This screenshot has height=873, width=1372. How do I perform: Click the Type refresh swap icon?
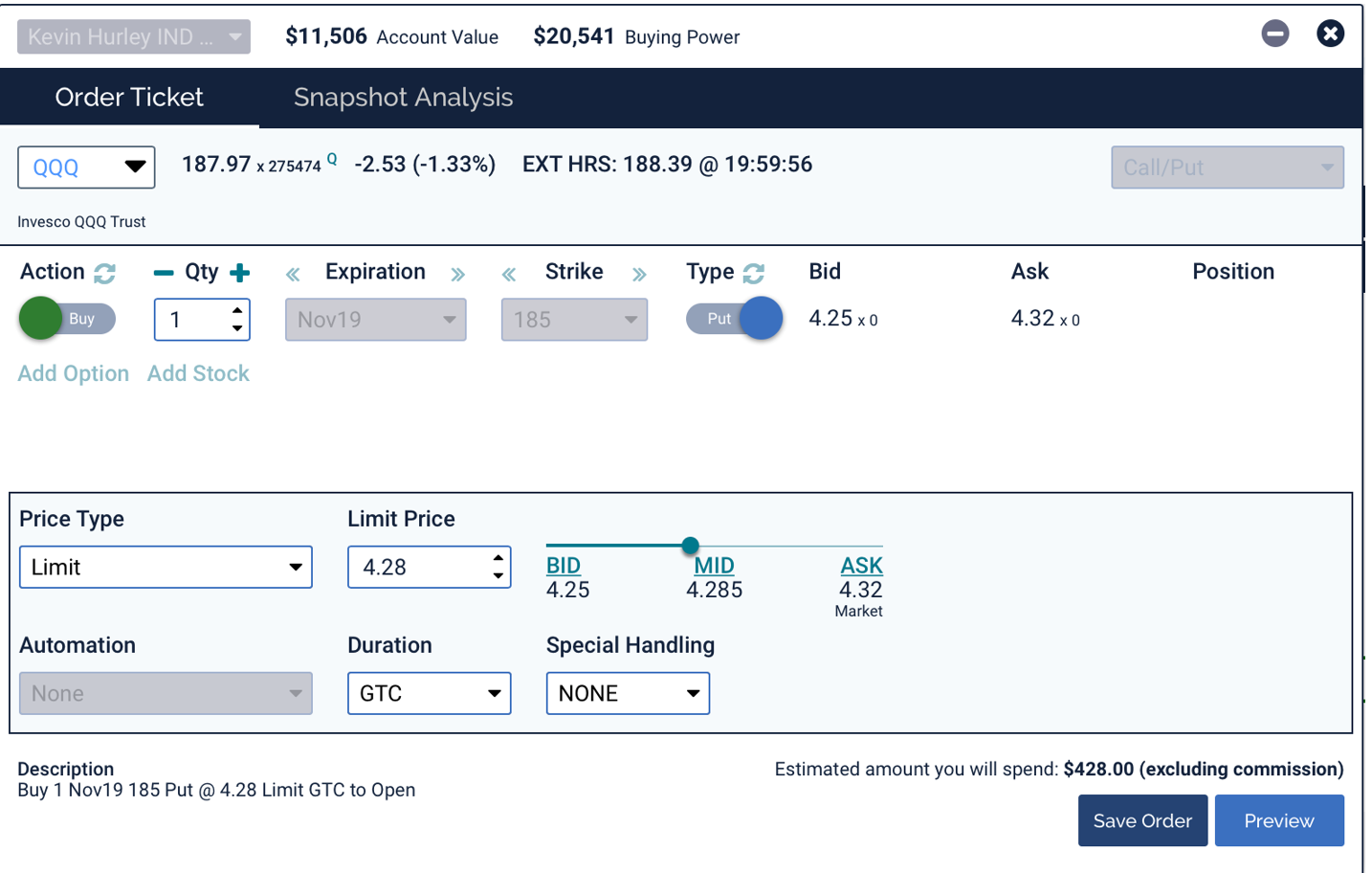coord(754,274)
